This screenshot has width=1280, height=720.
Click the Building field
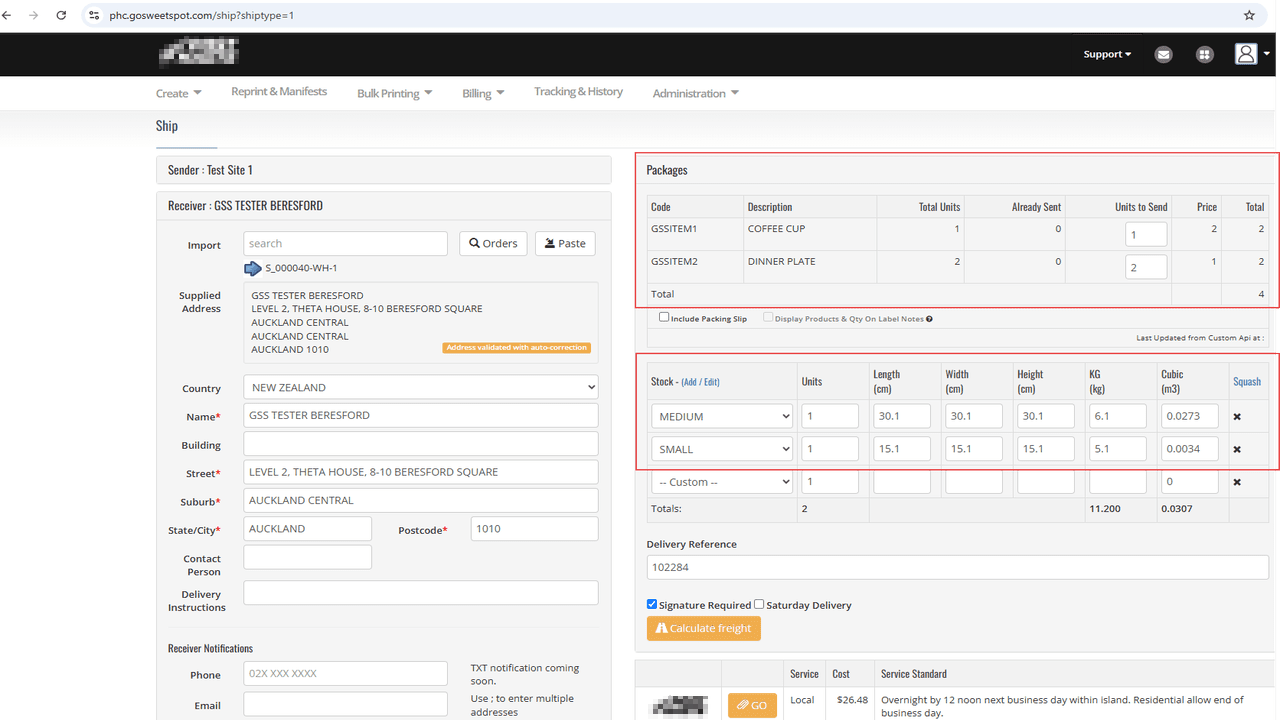click(421, 444)
